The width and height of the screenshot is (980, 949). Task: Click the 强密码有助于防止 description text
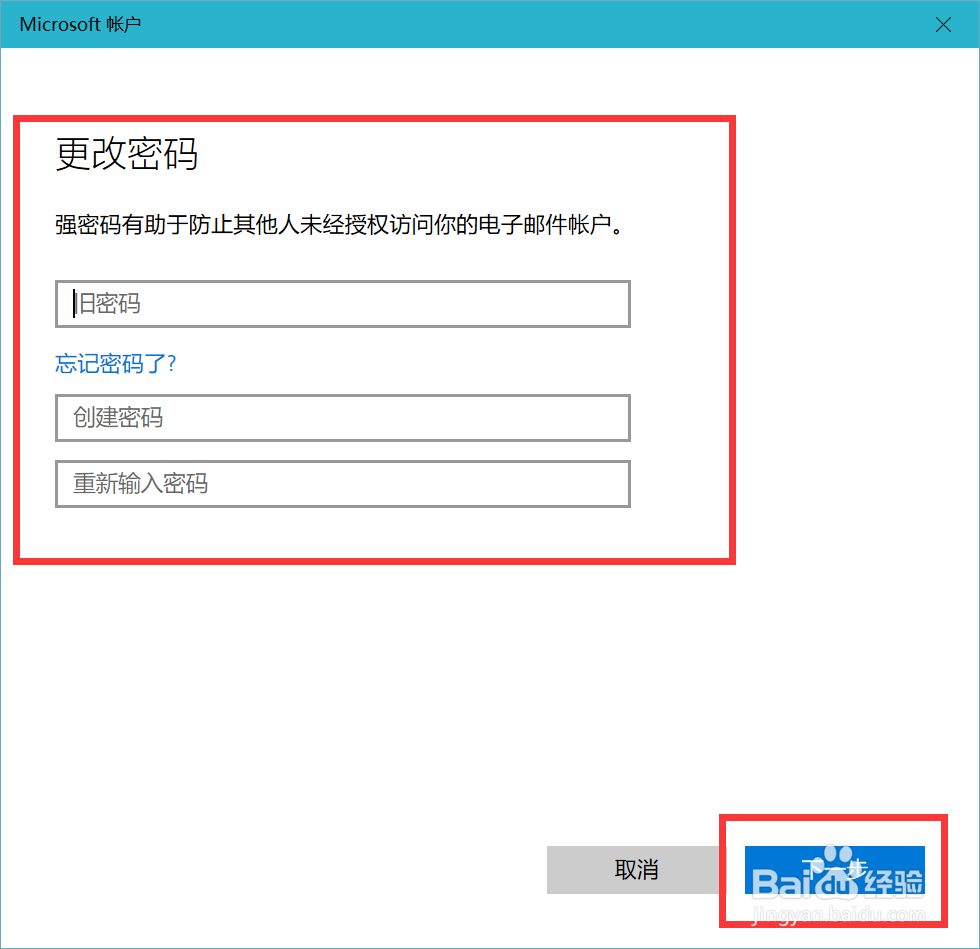point(340,224)
